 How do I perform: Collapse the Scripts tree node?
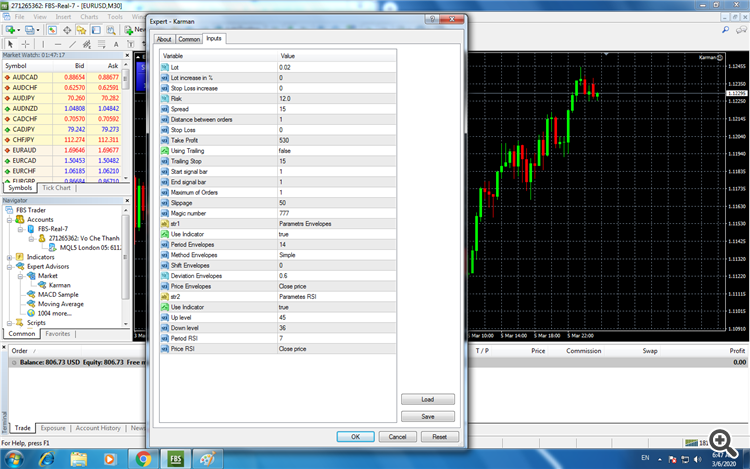click(9, 323)
